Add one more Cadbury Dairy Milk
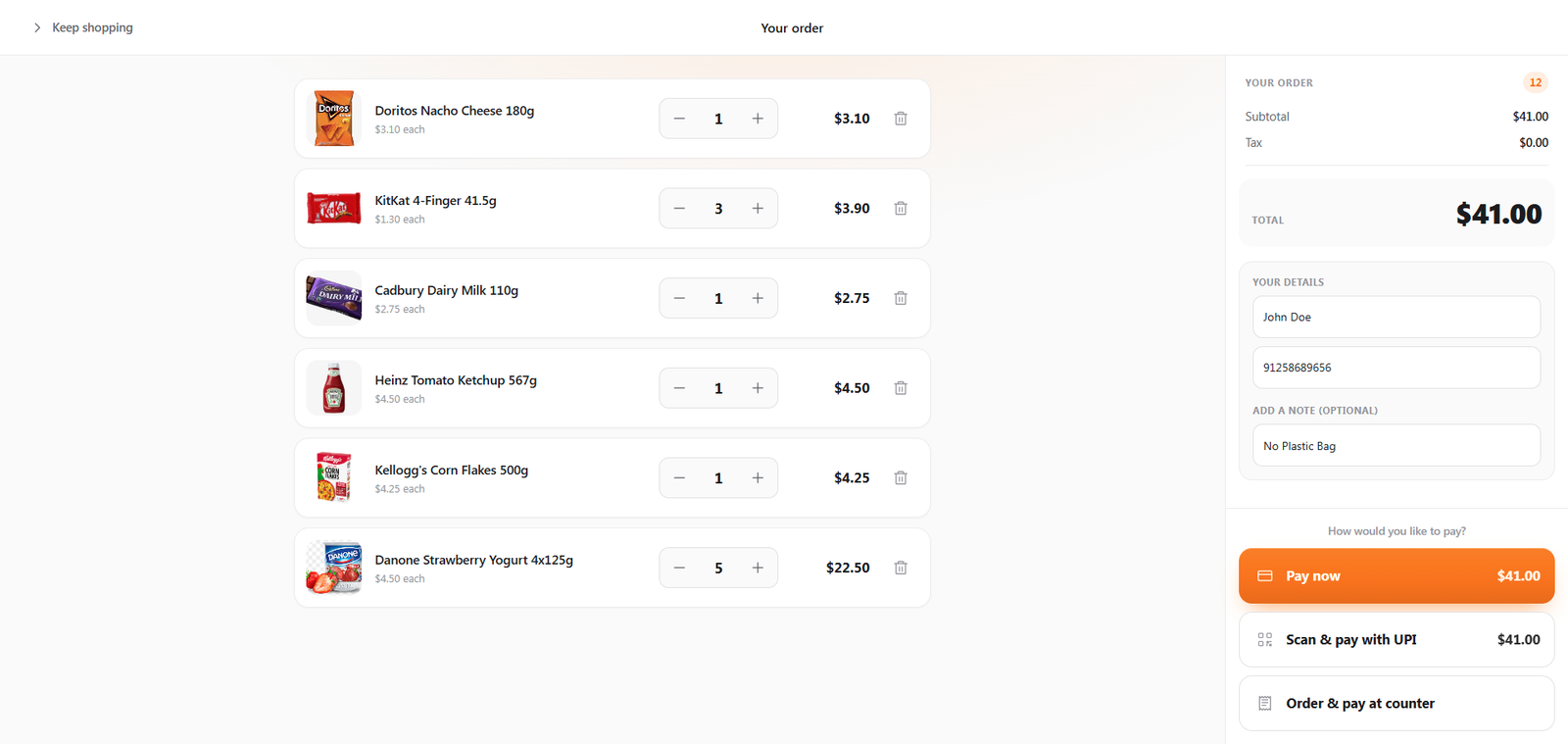This screenshot has width=1568, height=744. tap(758, 298)
